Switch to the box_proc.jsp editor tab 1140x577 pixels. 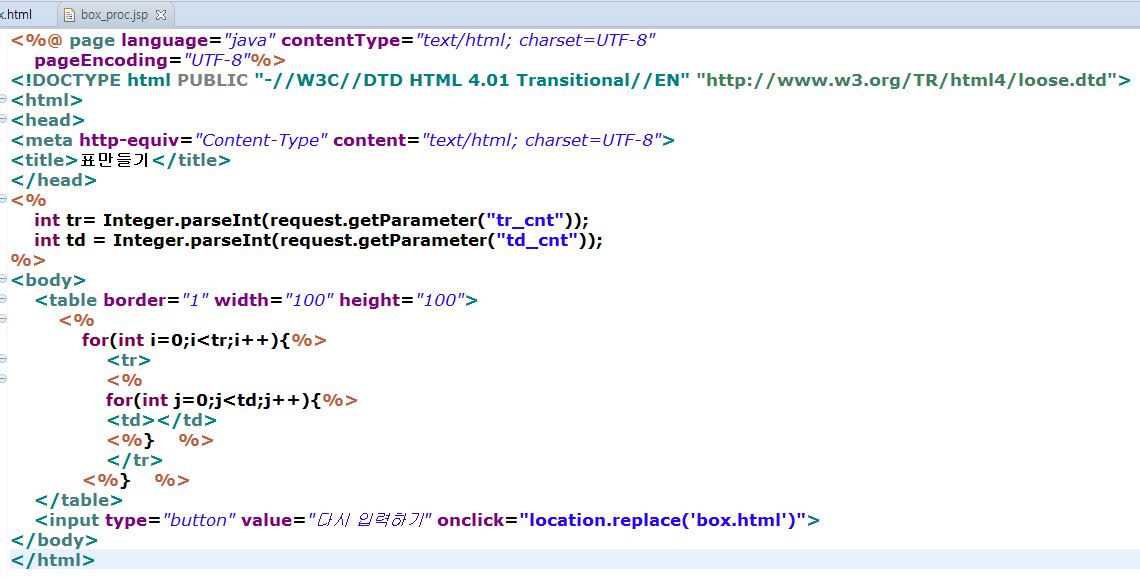(x=114, y=15)
